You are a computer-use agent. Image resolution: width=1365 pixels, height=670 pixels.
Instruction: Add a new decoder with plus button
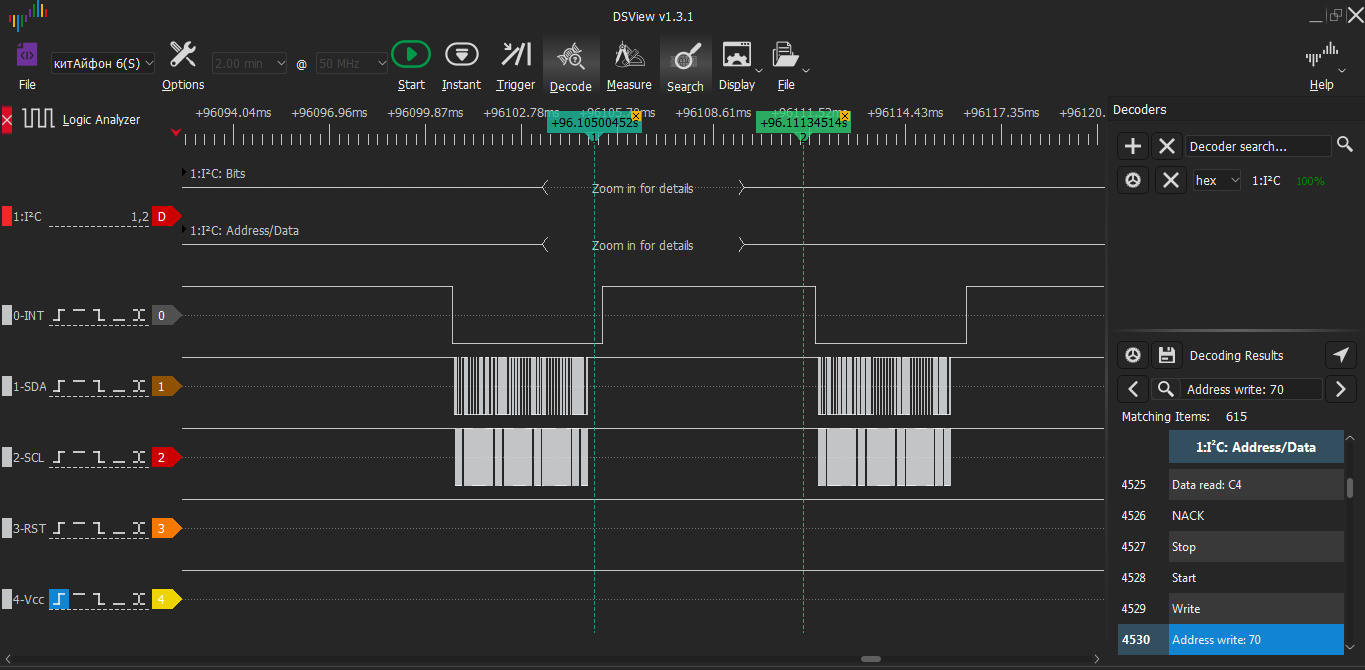coord(1132,147)
